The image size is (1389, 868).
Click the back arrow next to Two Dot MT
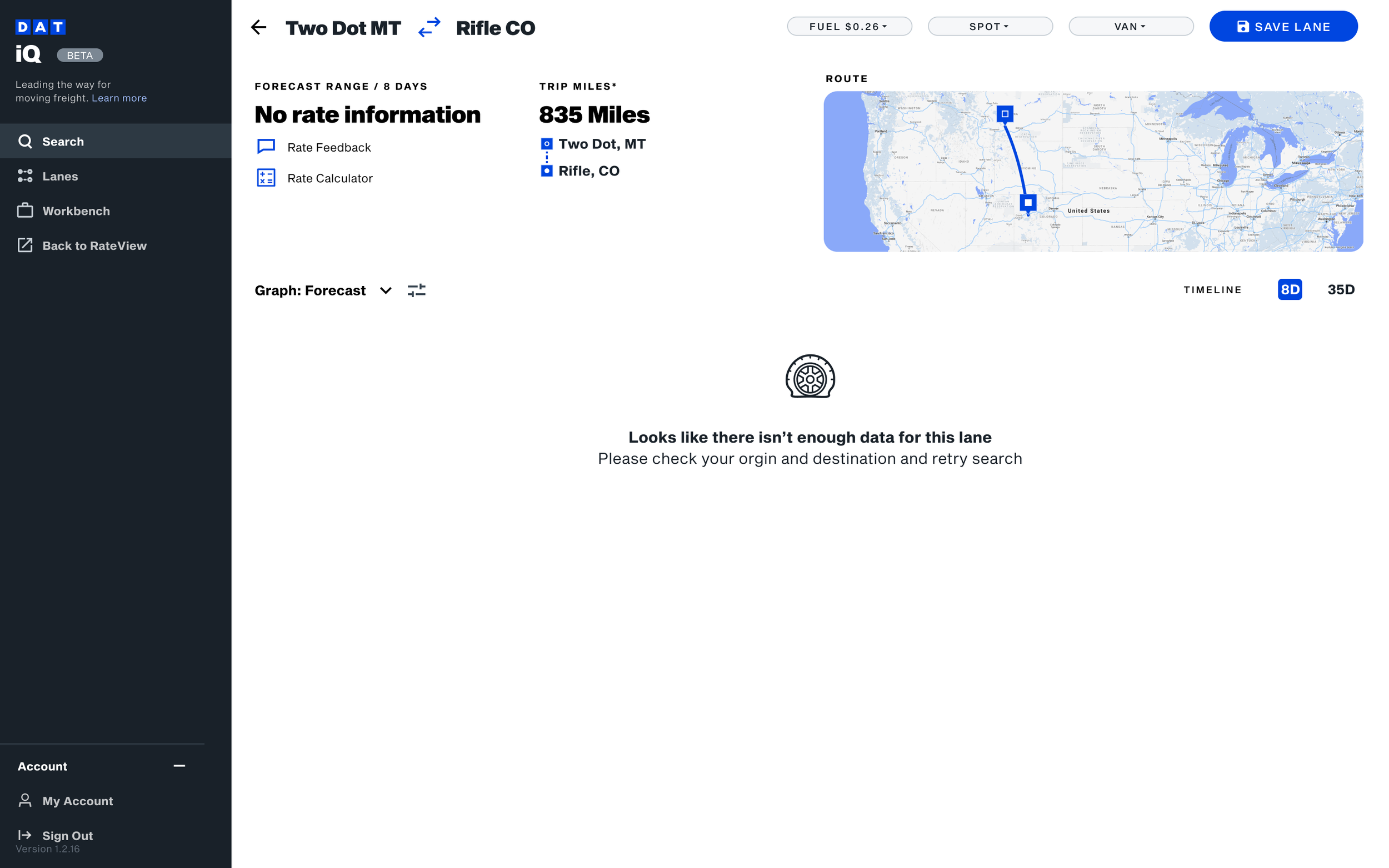[x=258, y=27]
